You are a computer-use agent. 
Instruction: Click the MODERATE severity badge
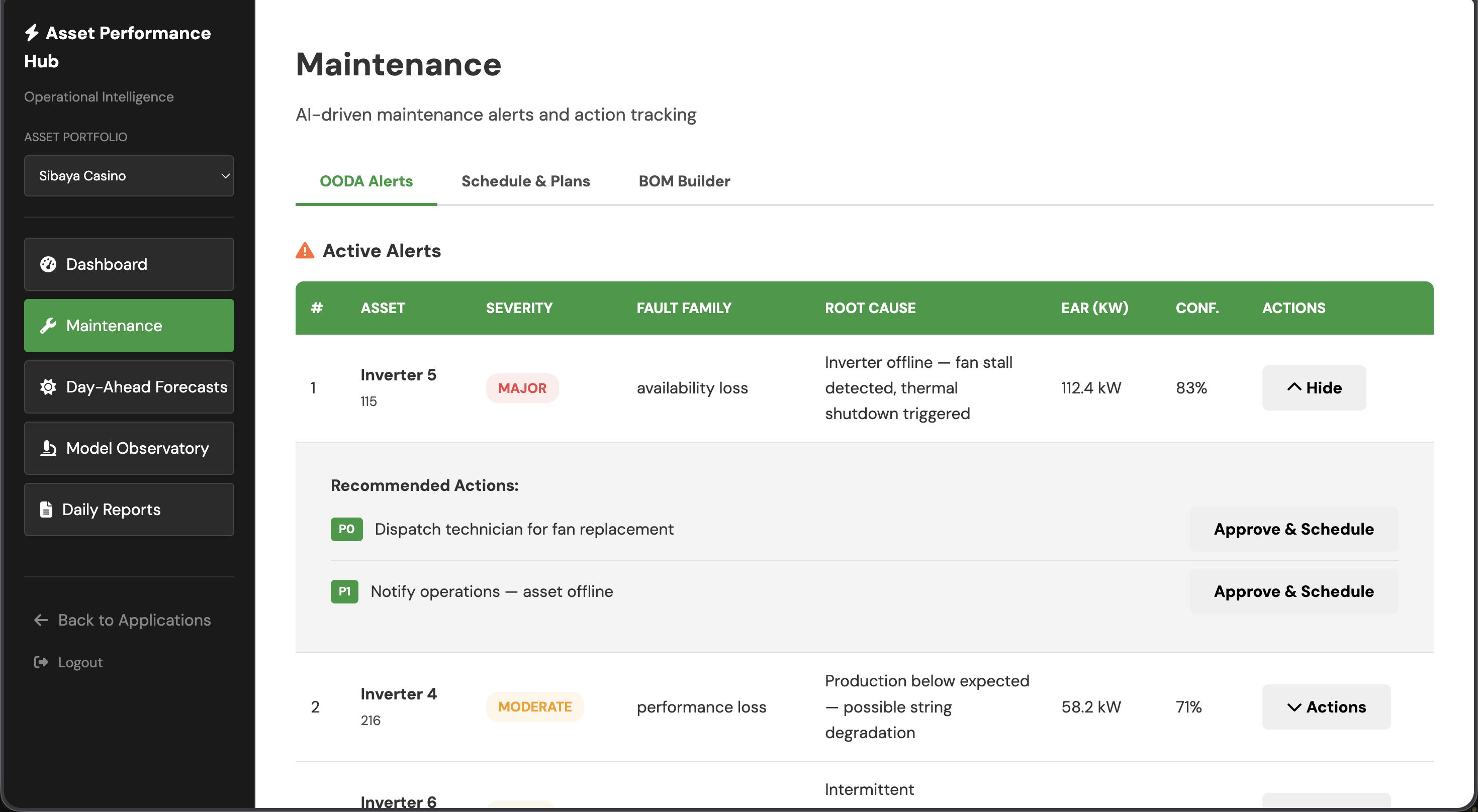point(535,707)
